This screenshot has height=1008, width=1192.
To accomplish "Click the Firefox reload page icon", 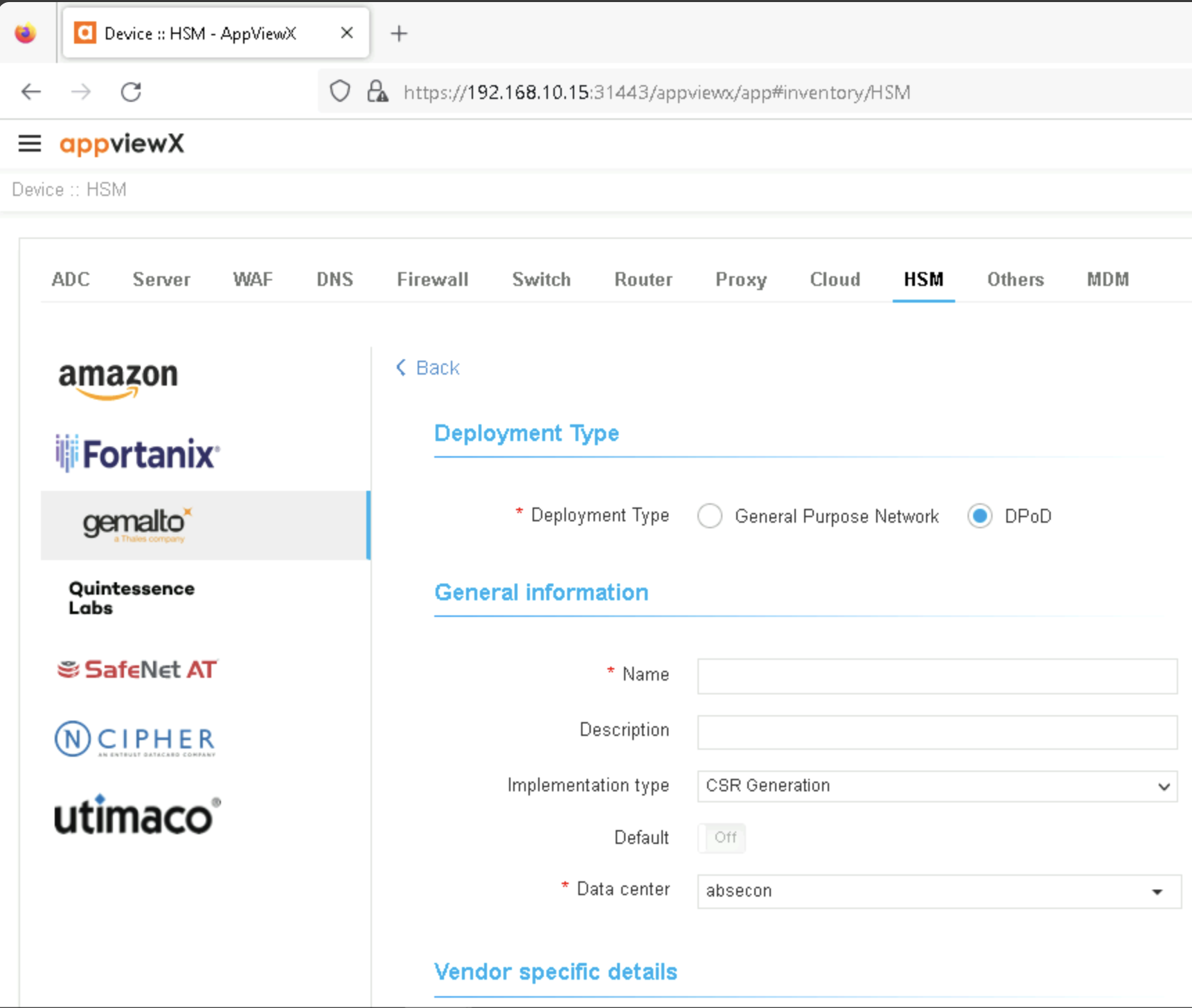I will 131,91.
